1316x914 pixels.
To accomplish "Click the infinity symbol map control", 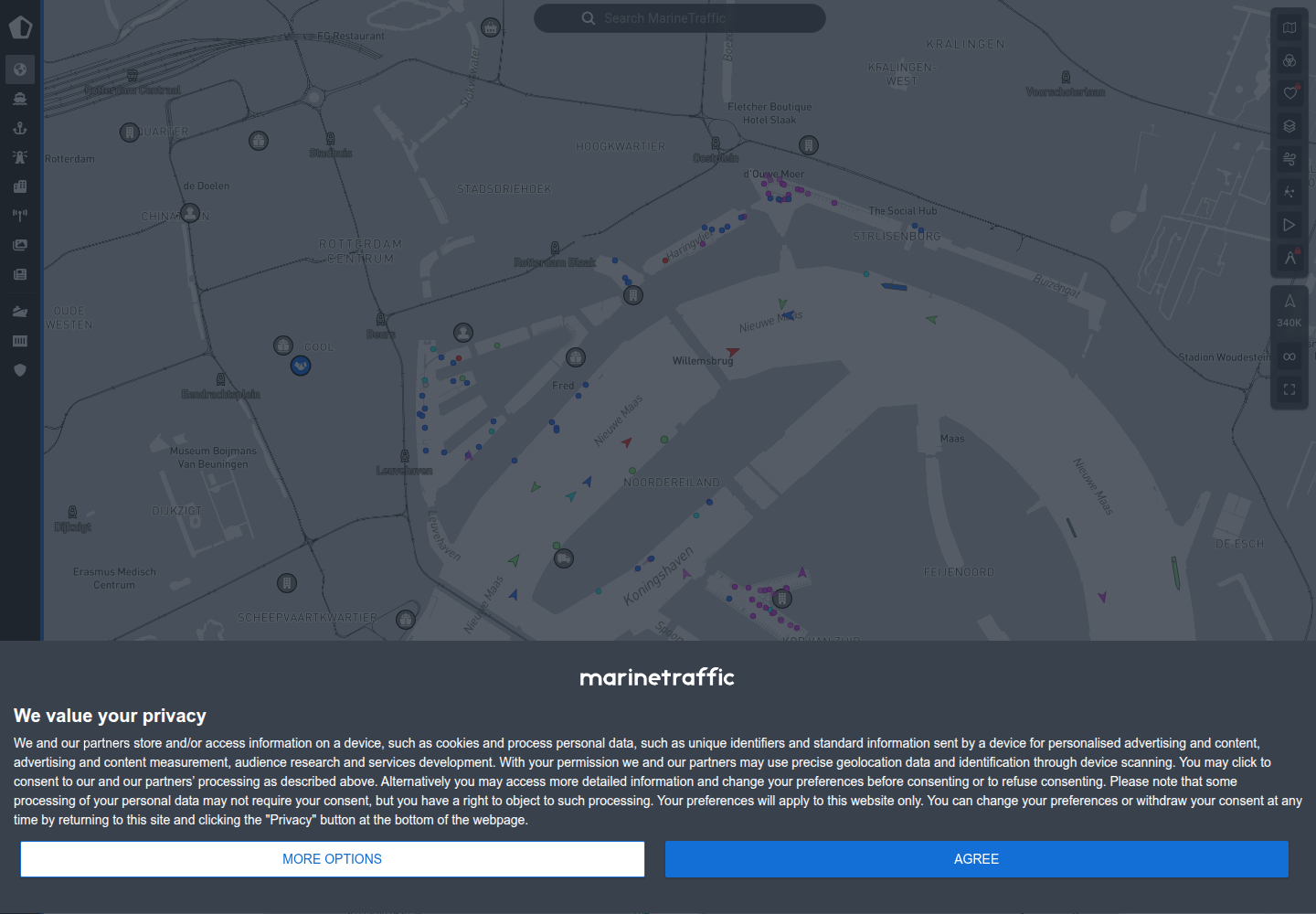I will pyautogui.click(x=1289, y=356).
